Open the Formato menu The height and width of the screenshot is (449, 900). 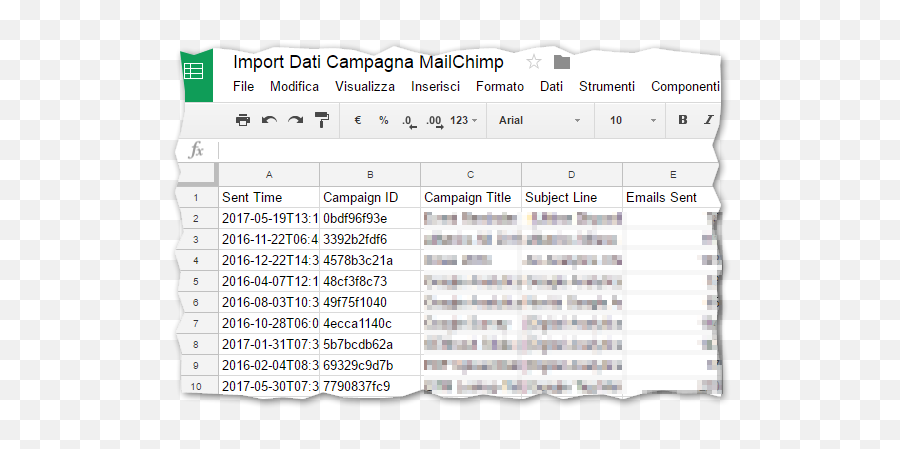(500, 87)
